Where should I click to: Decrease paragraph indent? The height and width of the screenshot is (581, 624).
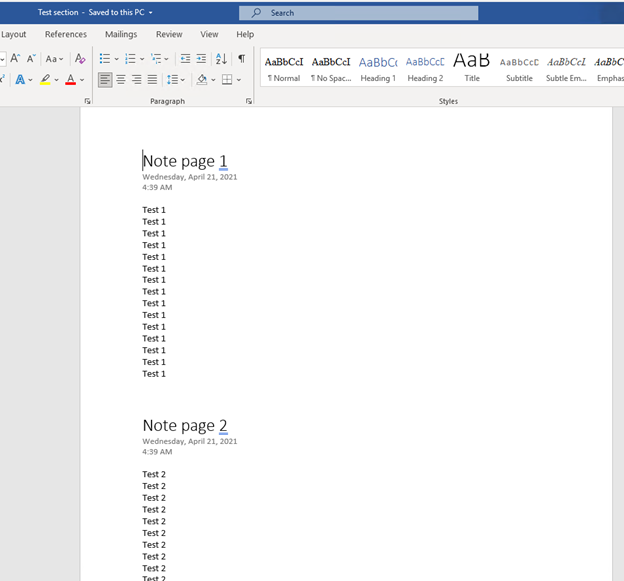(185, 59)
